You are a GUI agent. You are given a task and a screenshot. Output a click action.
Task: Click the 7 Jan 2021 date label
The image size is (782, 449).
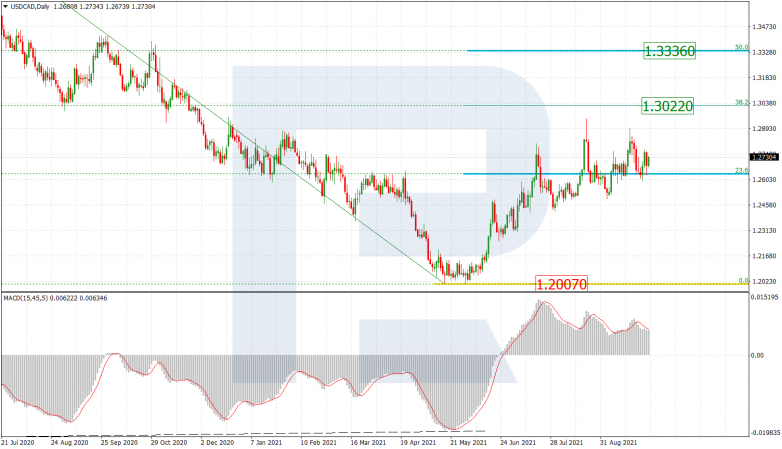click(266, 443)
